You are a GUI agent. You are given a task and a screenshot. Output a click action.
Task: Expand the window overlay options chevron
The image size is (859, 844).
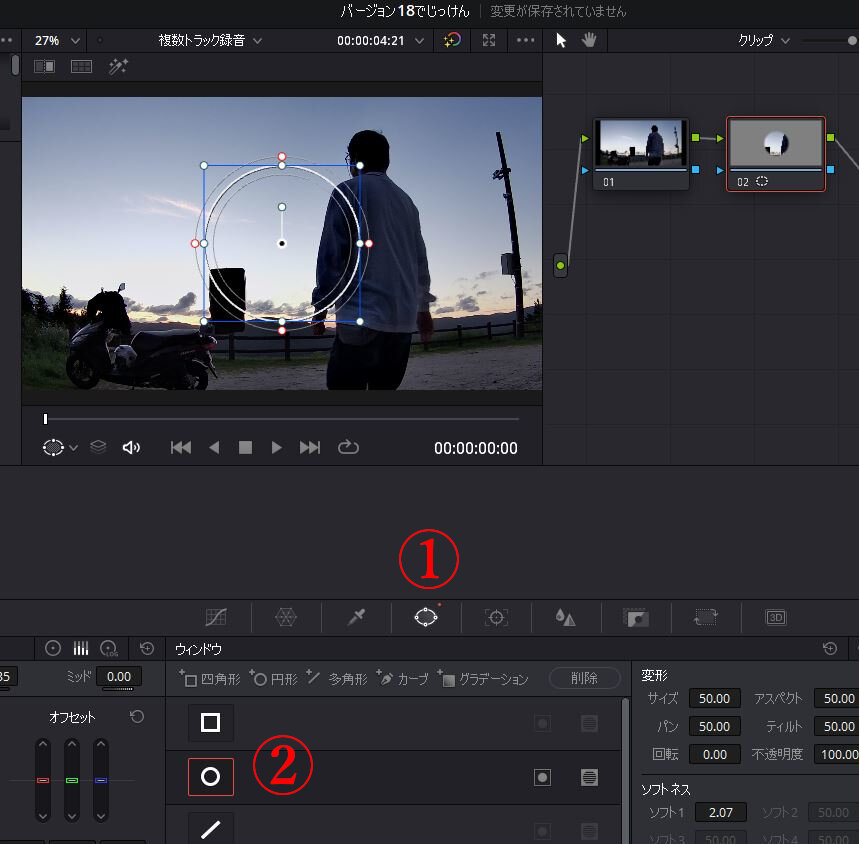[74, 448]
